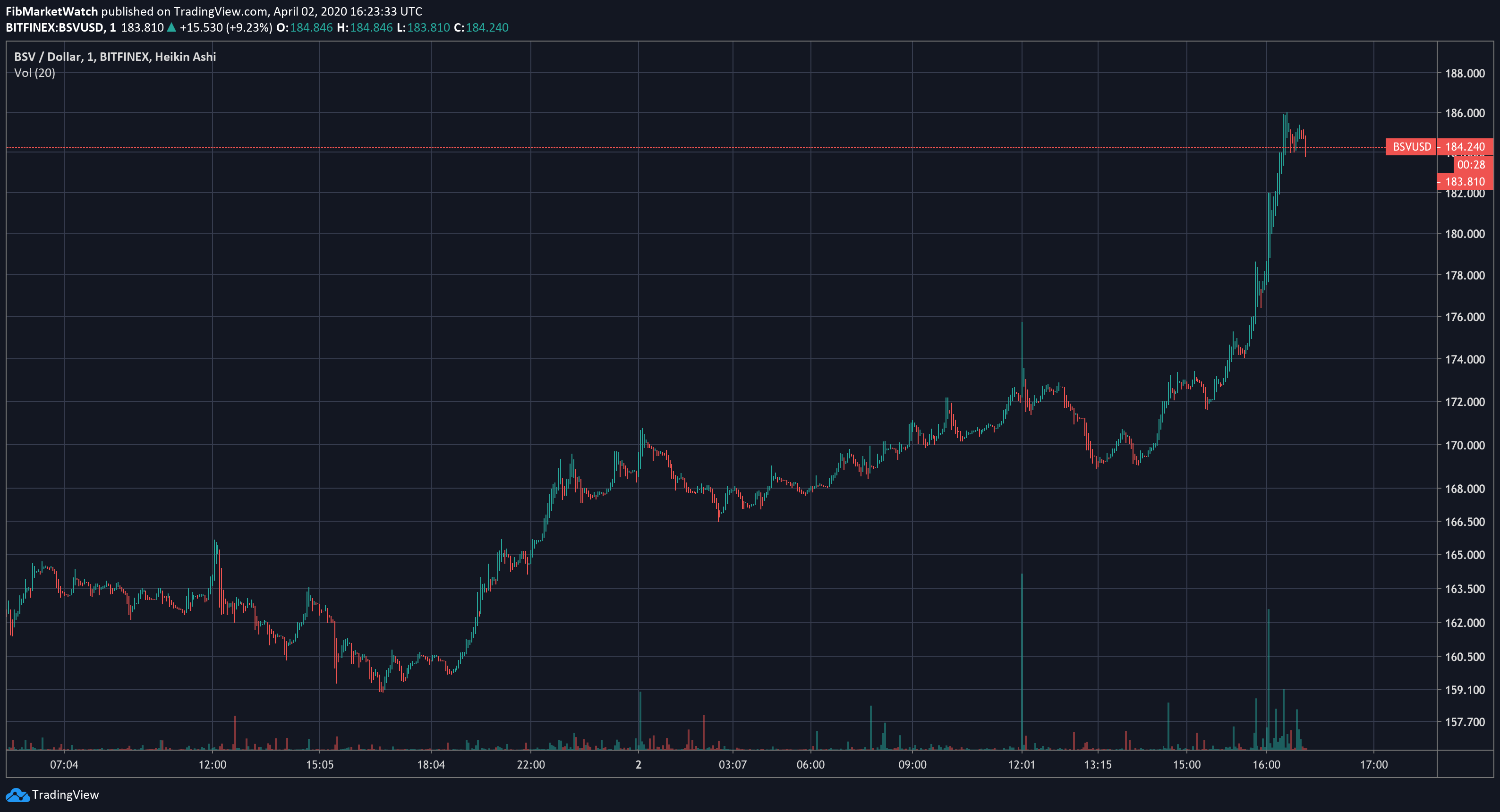Click the BSVUSD price label tag
Image resolution: width=1500 pixels, height=812 pixels.
coord(1412,147)
